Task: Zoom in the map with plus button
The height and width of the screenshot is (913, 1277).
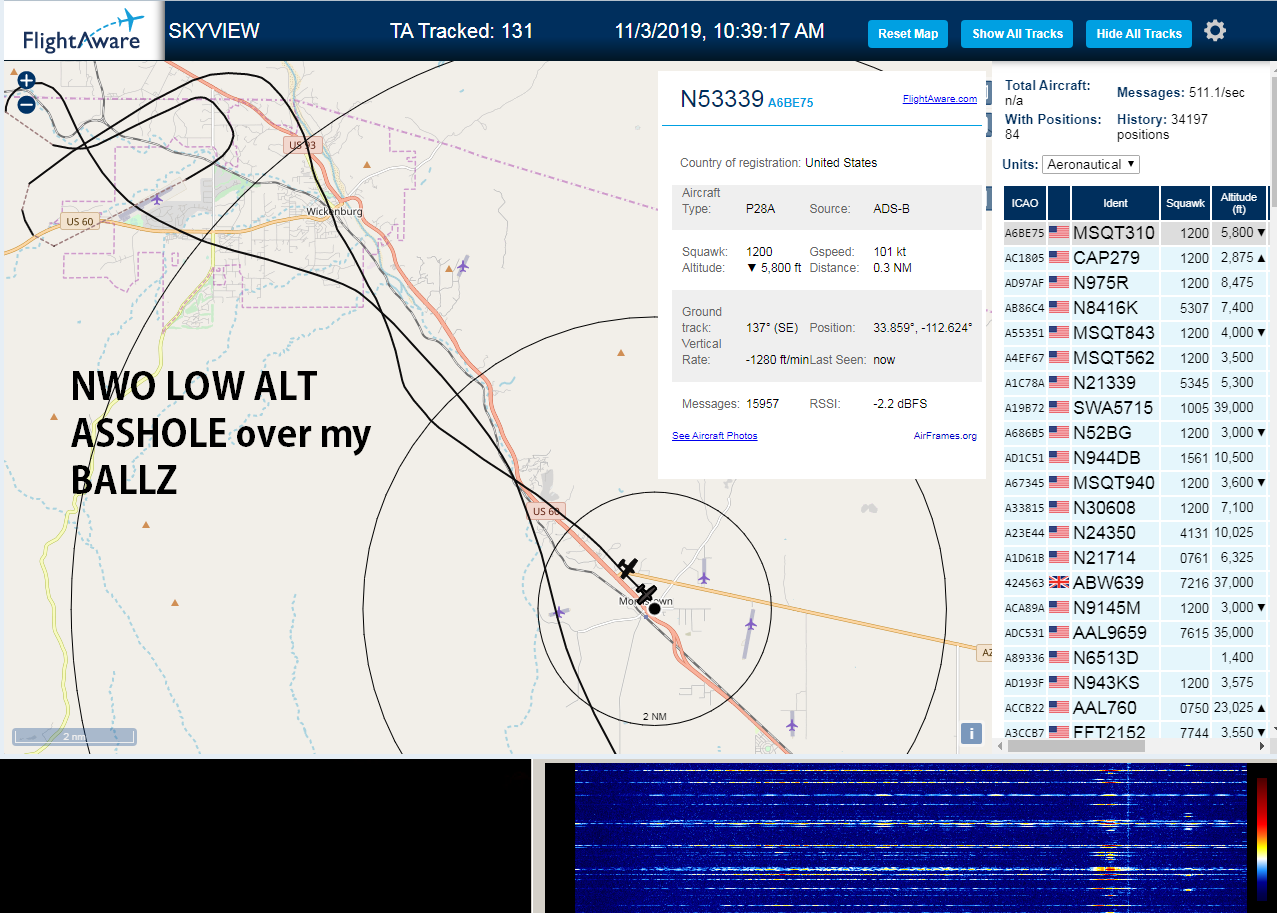Action: [x=27, y=80]
